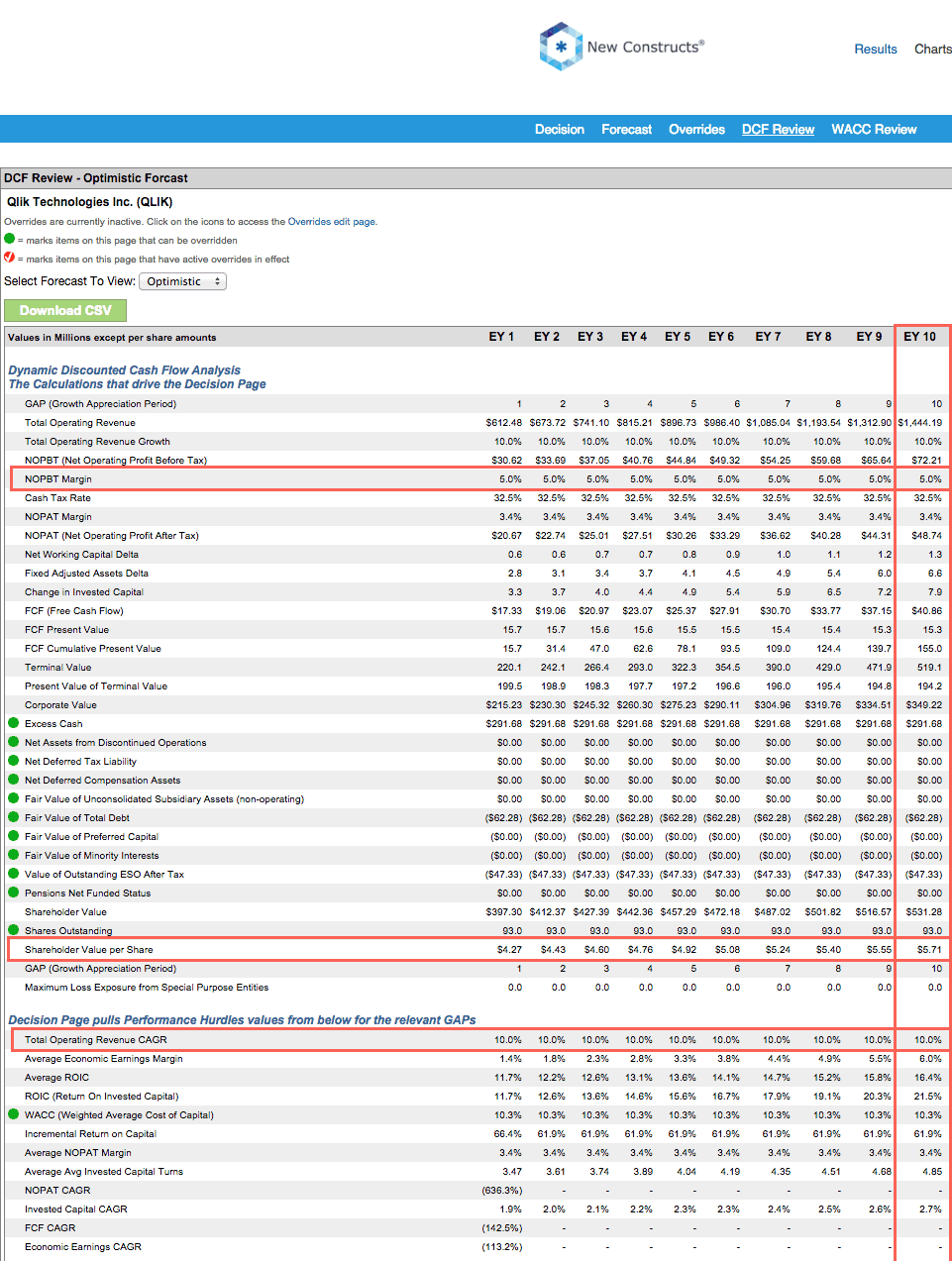Image resolution: width=952 pixels, height=1261 pixels.
Task: Click the Economic Earnings CAGR row label
Action: (83, 1247)
